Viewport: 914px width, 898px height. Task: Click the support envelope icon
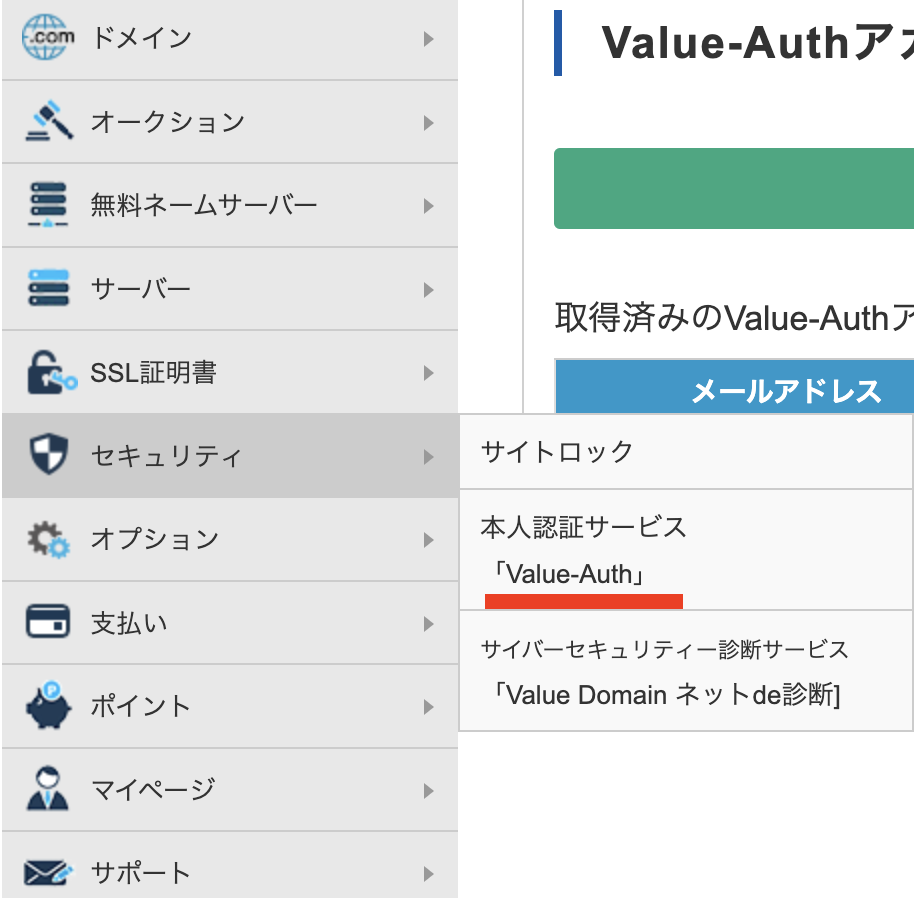click(48, 872)
